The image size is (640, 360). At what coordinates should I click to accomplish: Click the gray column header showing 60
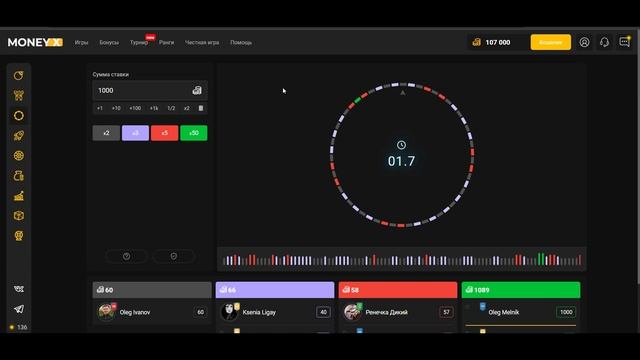coord(152,290)
